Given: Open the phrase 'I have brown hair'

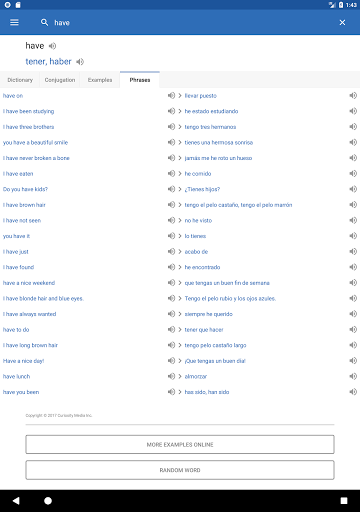Looking at the screenshot, I should pyautogui.click(x=24, y=205).
